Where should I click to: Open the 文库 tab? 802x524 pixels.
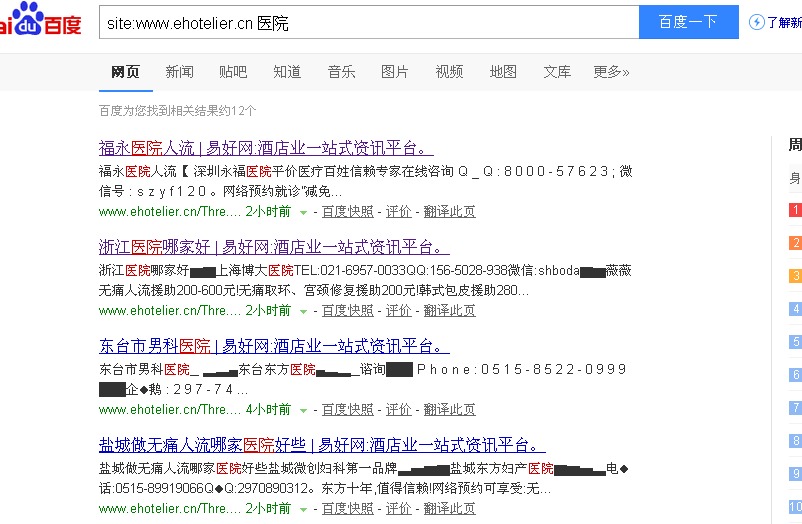(557, 72)
